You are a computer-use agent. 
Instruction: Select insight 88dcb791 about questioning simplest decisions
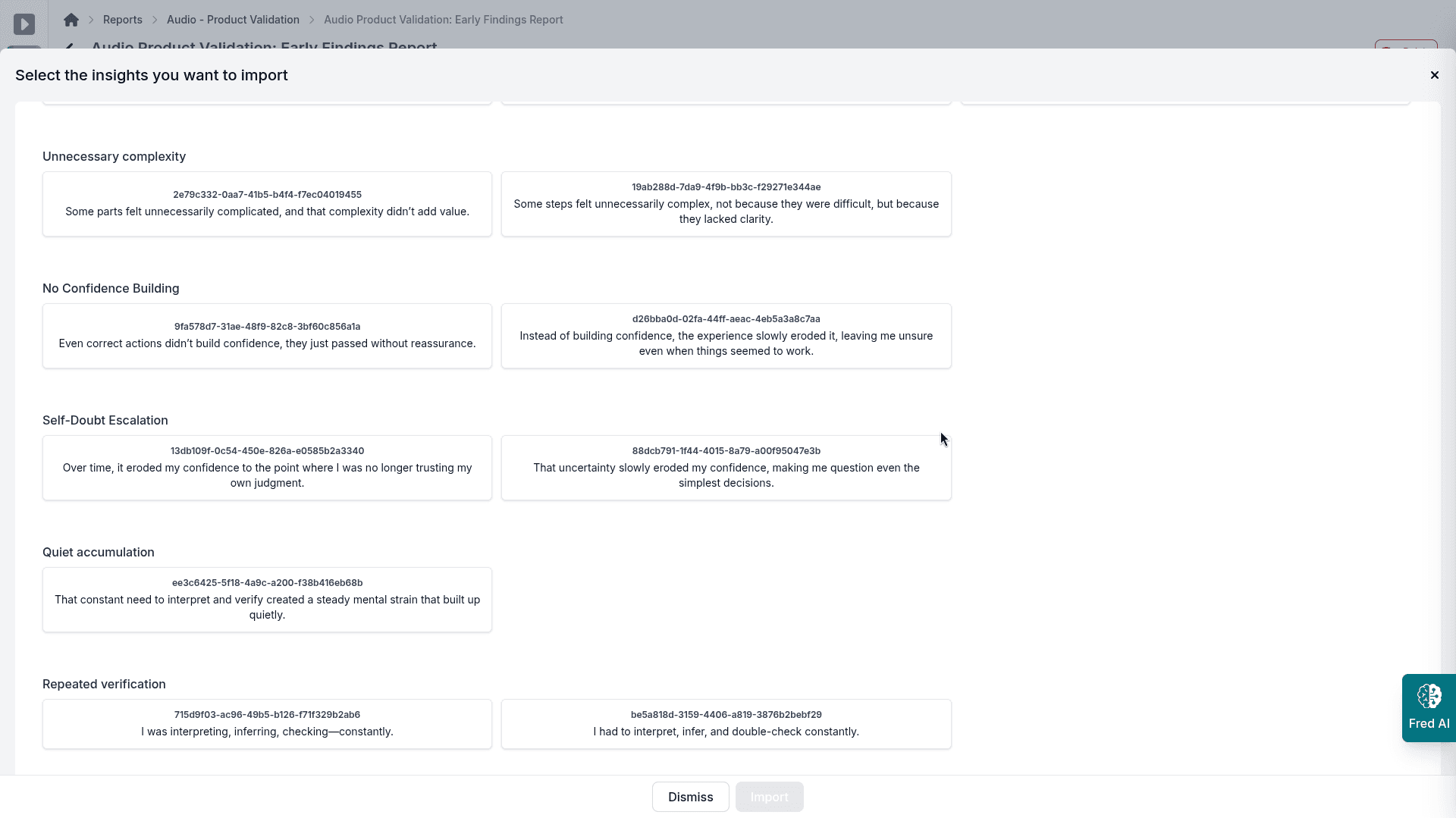pos(726,468)
